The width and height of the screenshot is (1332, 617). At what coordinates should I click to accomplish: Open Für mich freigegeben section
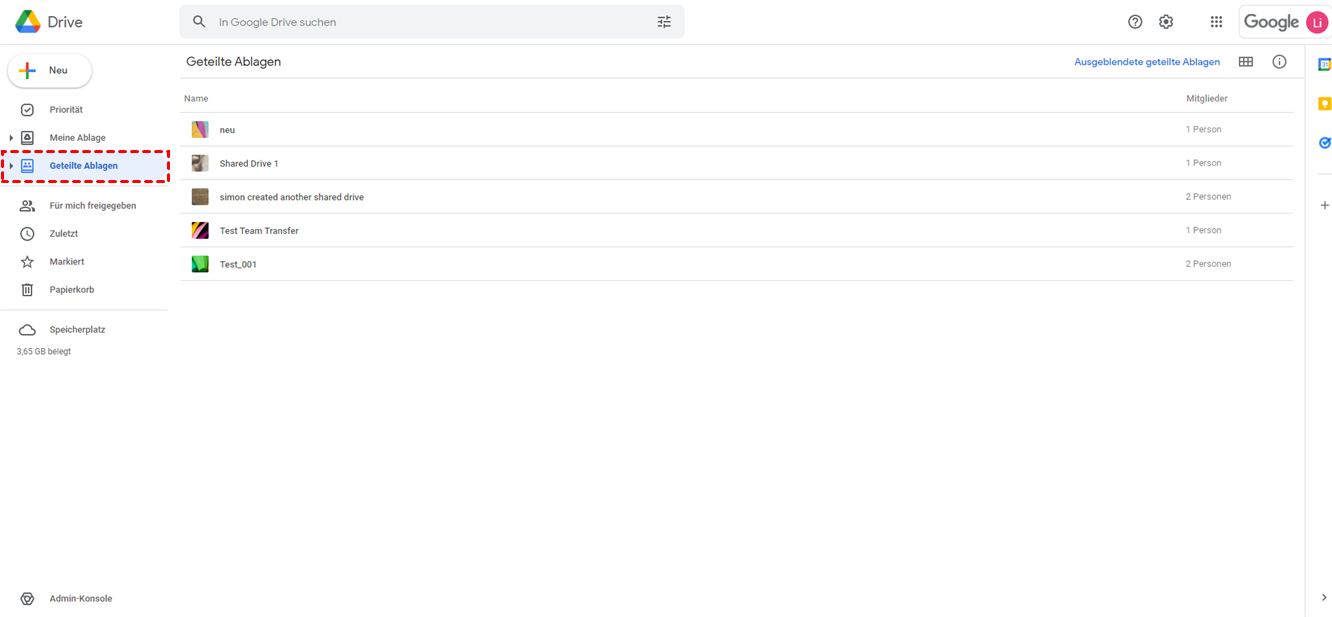92,206
